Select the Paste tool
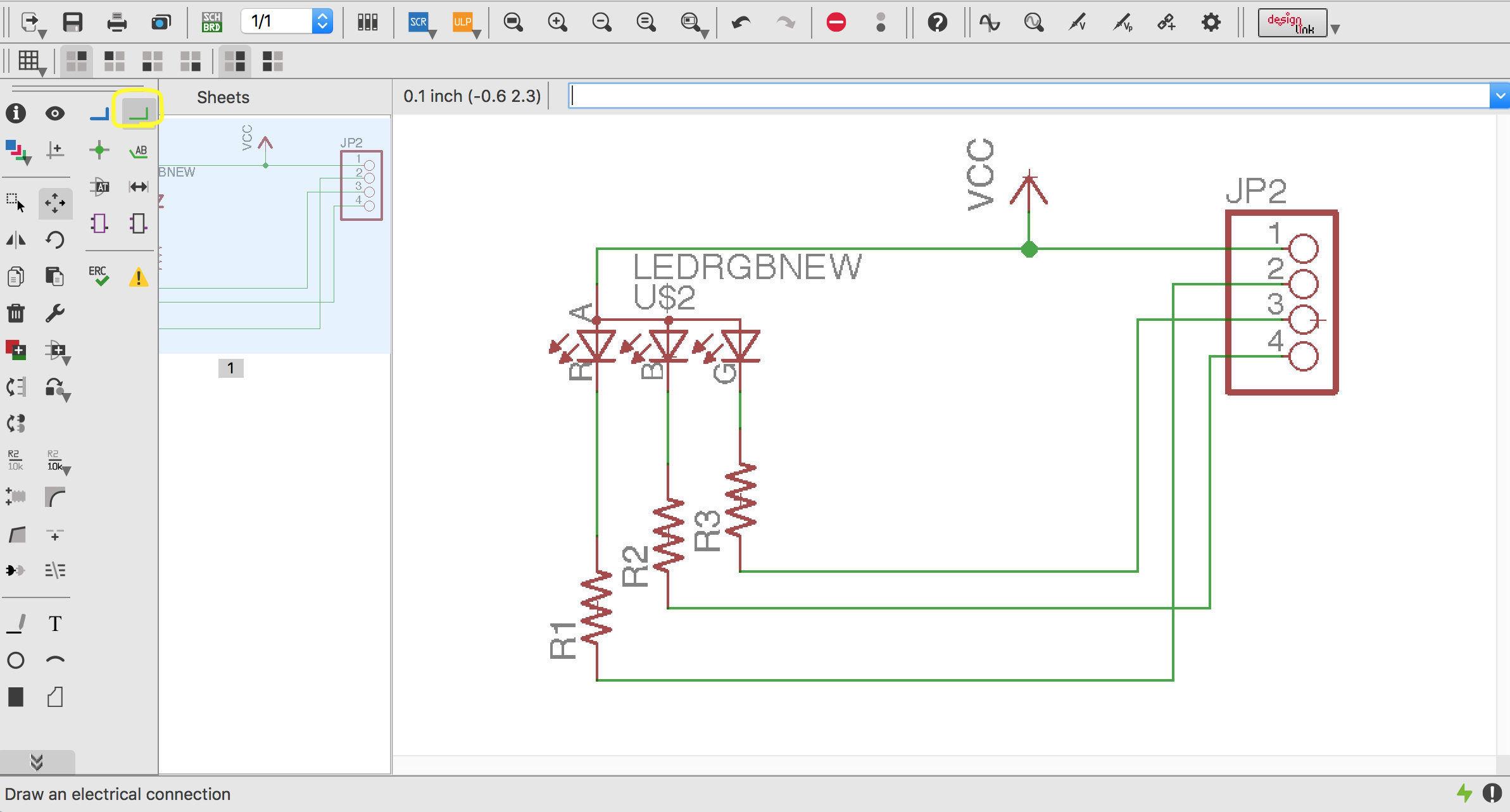Image resolution: width=1510 pixels, height=812 pixels. click(x=55, y=277)
